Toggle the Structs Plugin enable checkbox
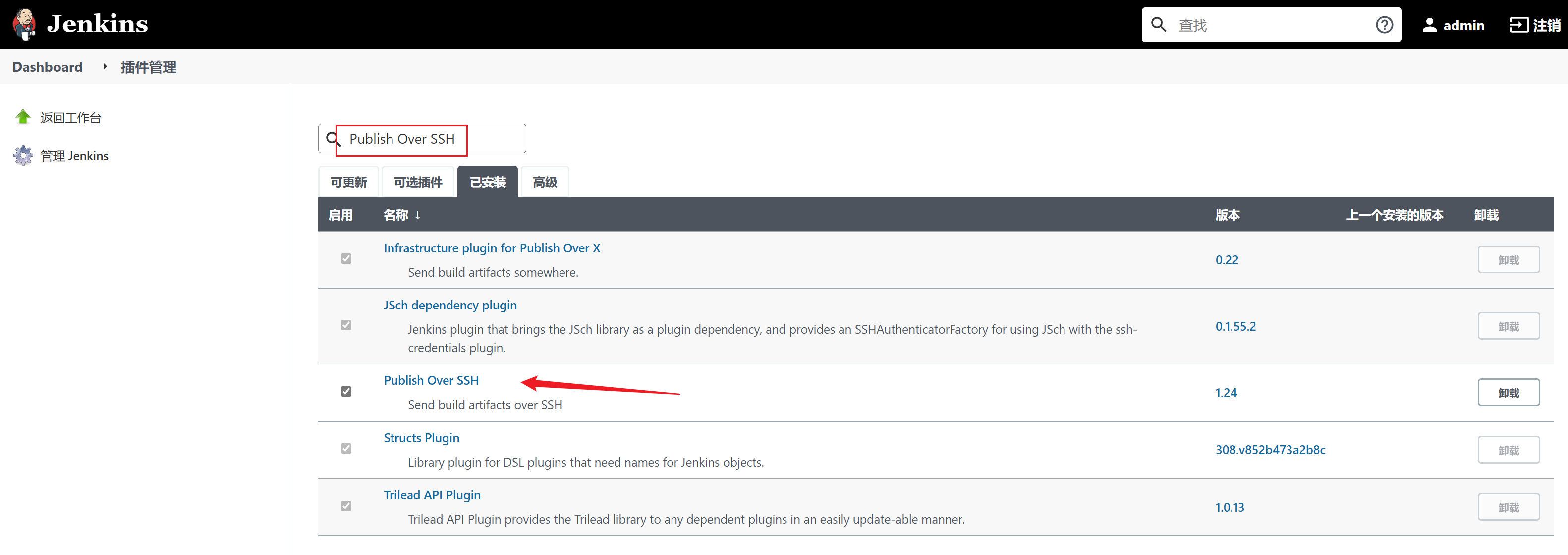Viewport: 1568px width, 555px height. [346, 449]
